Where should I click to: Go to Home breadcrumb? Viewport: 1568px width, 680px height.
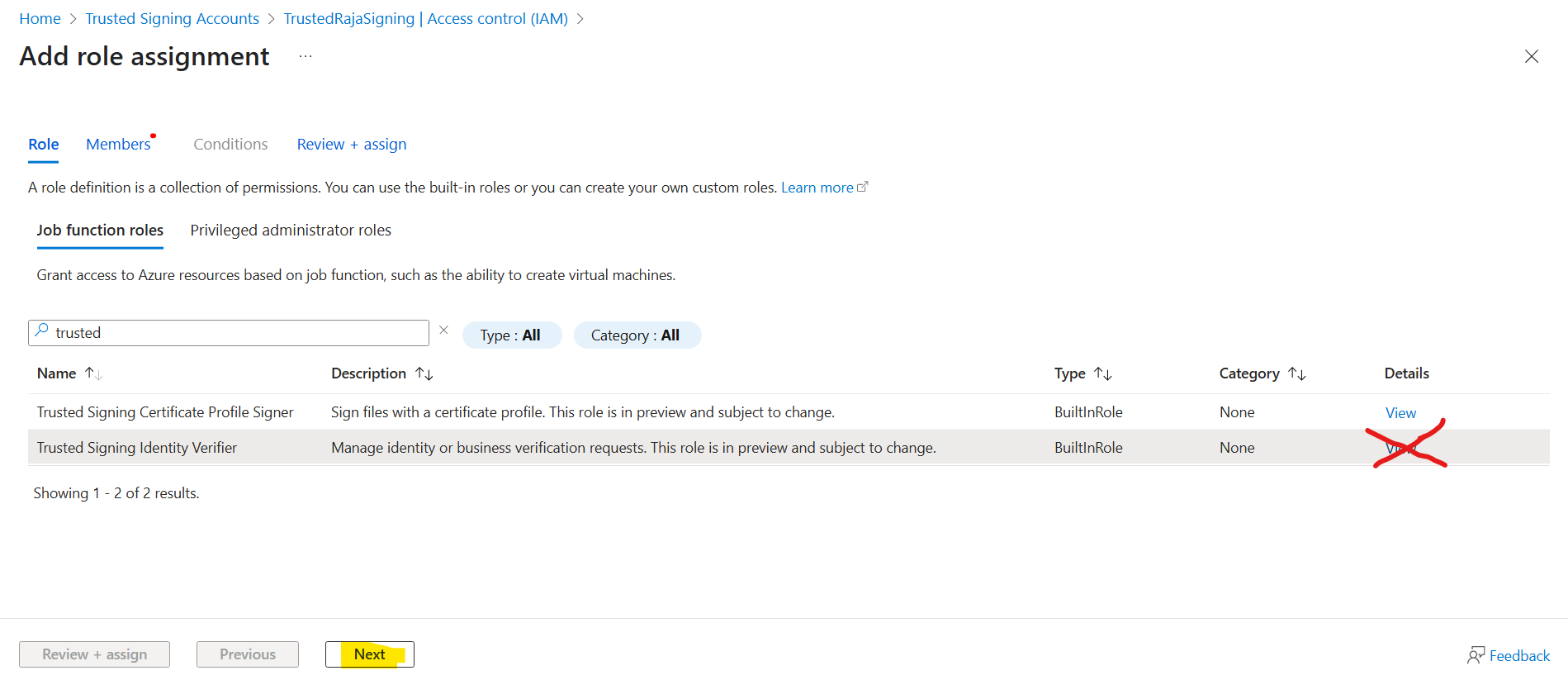click(x=40, y=18)
